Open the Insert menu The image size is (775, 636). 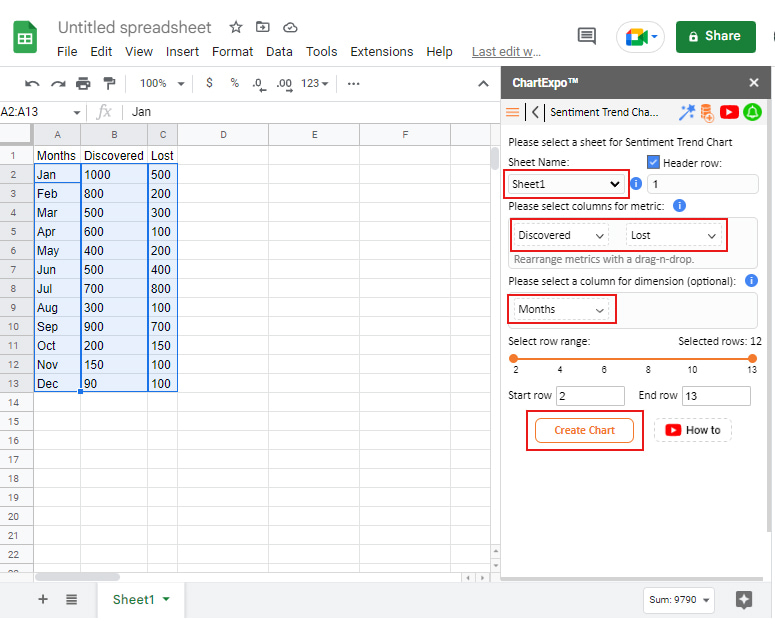click(182, 51)
